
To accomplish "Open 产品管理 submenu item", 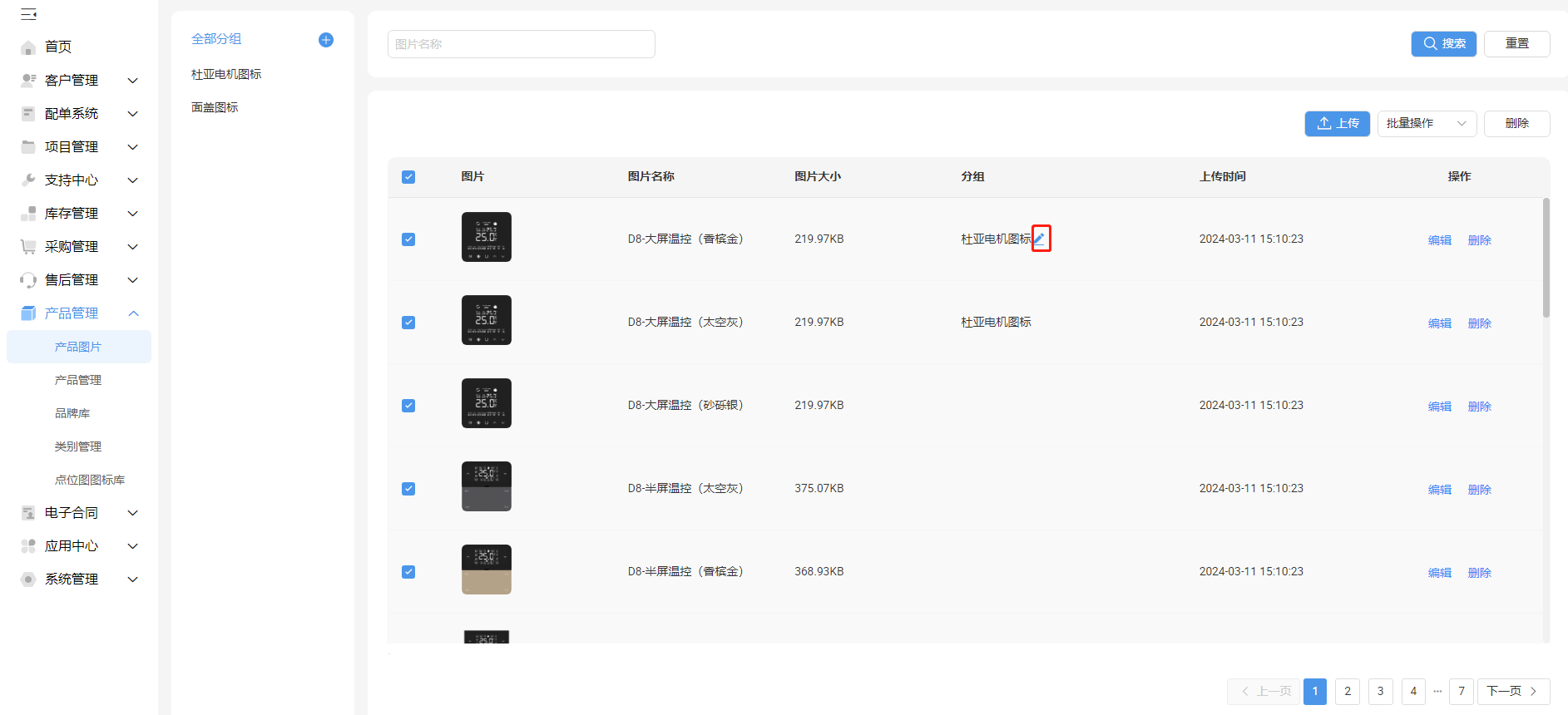I will point(79,380).
